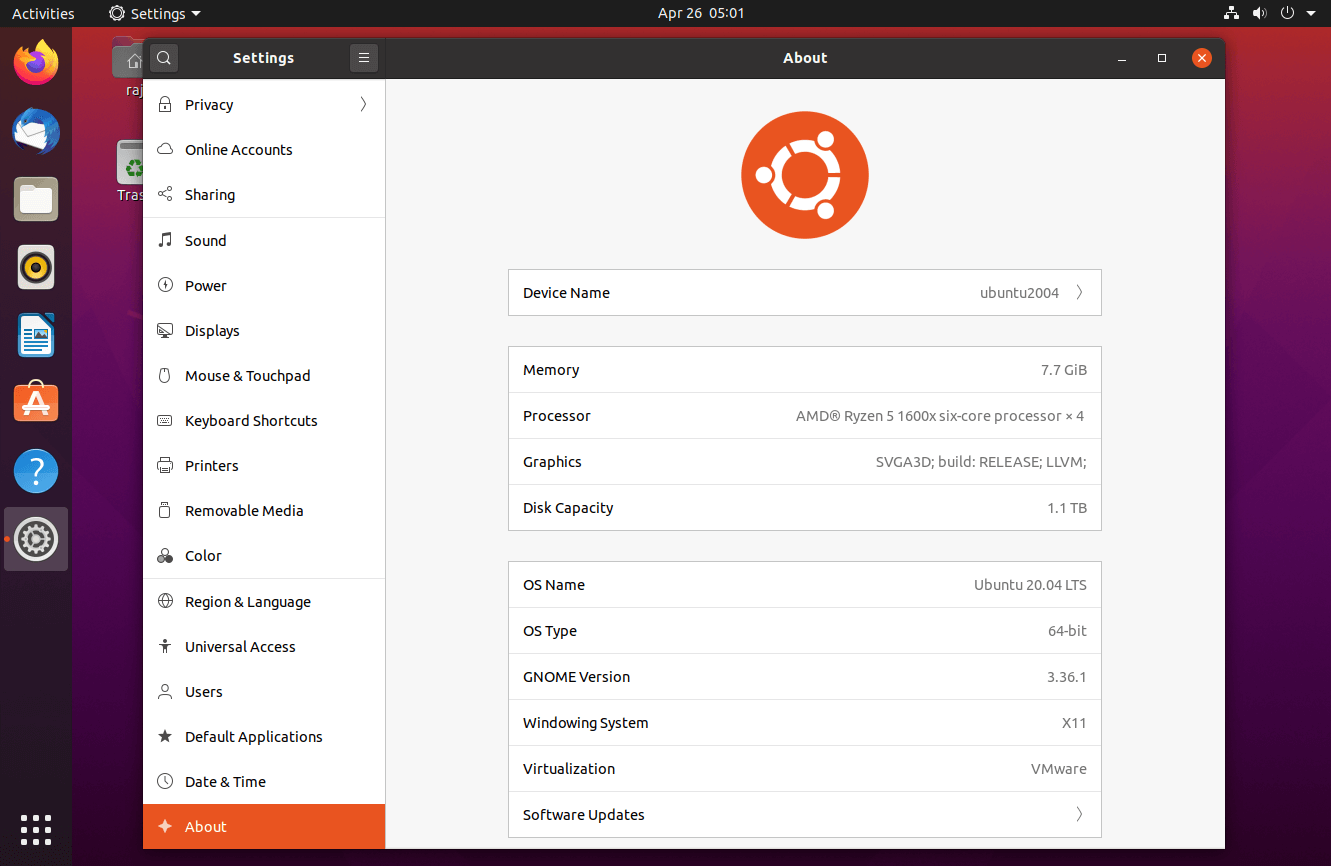Viewport: 1331px width, 866px height.
Task: Click the Universal Access person icon
Action: tap(165, 647)
